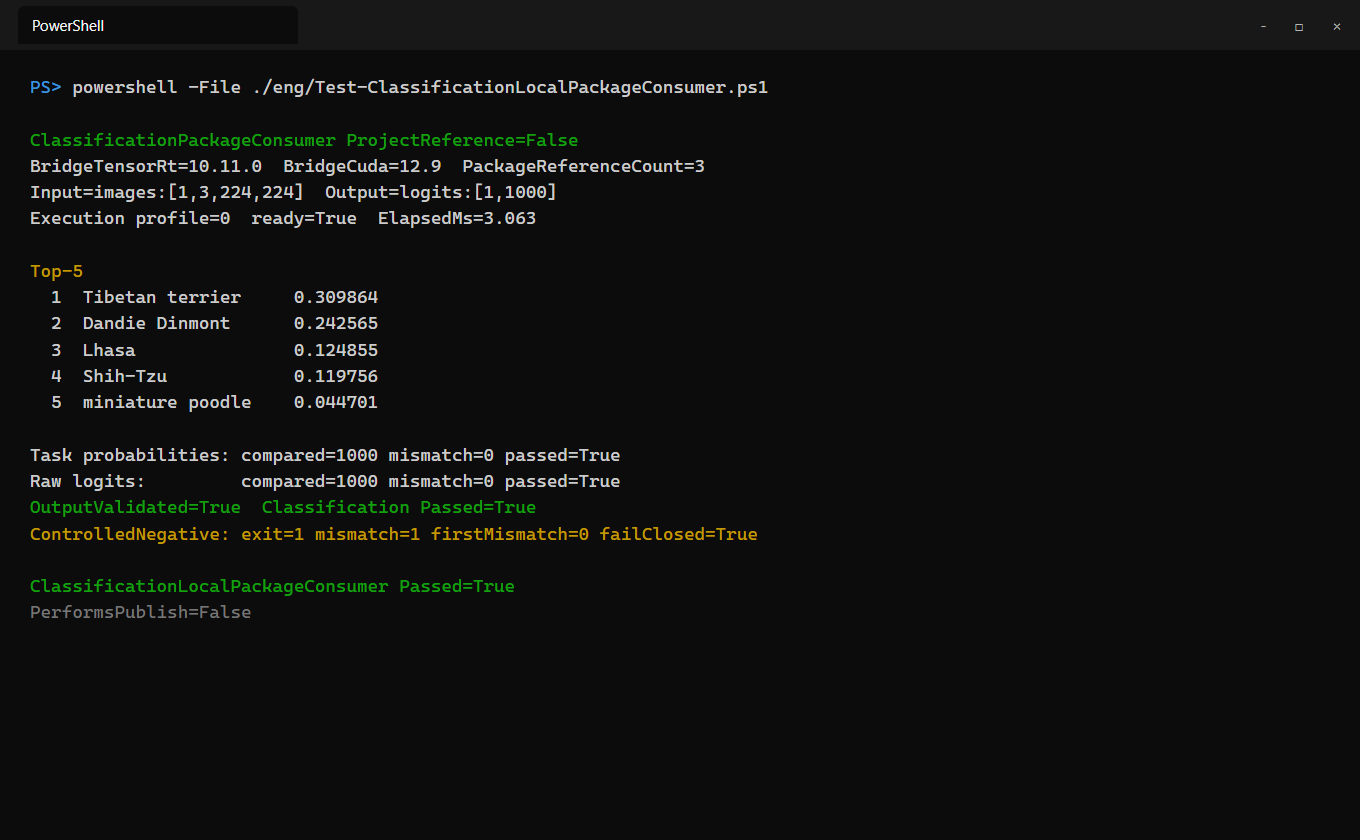Screen dimensions: 1360x840
Task: Select the PowerShell tab
Action: click(x=157, y=26)
